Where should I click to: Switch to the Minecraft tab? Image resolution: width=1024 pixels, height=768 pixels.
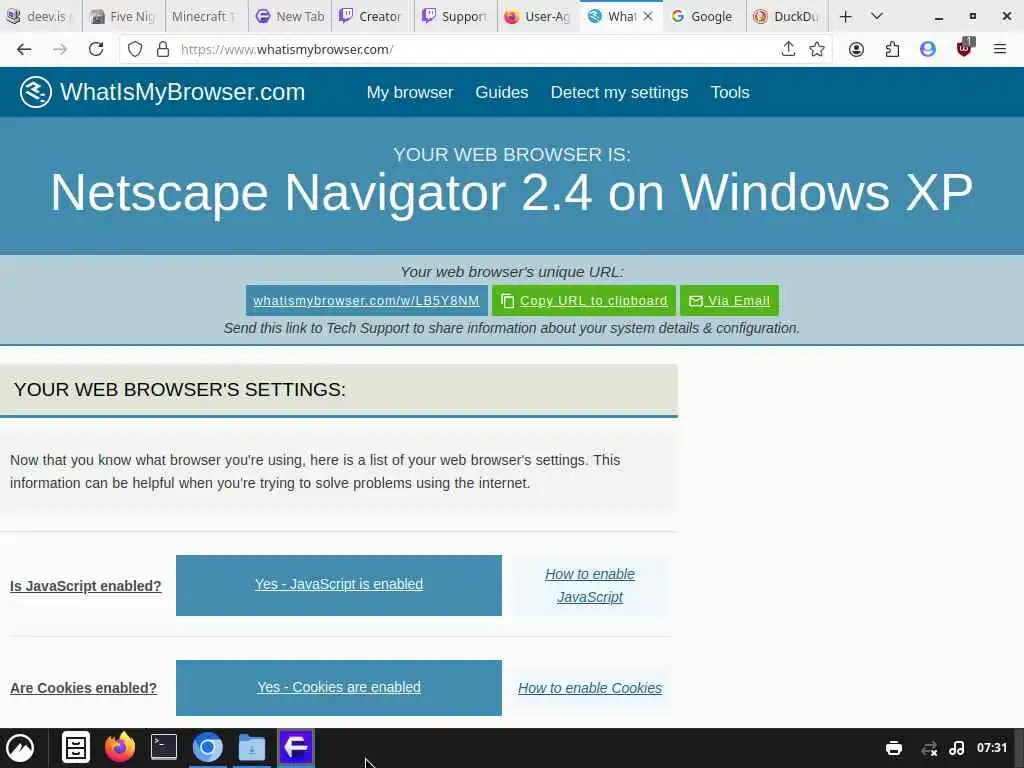coord(206,16)
